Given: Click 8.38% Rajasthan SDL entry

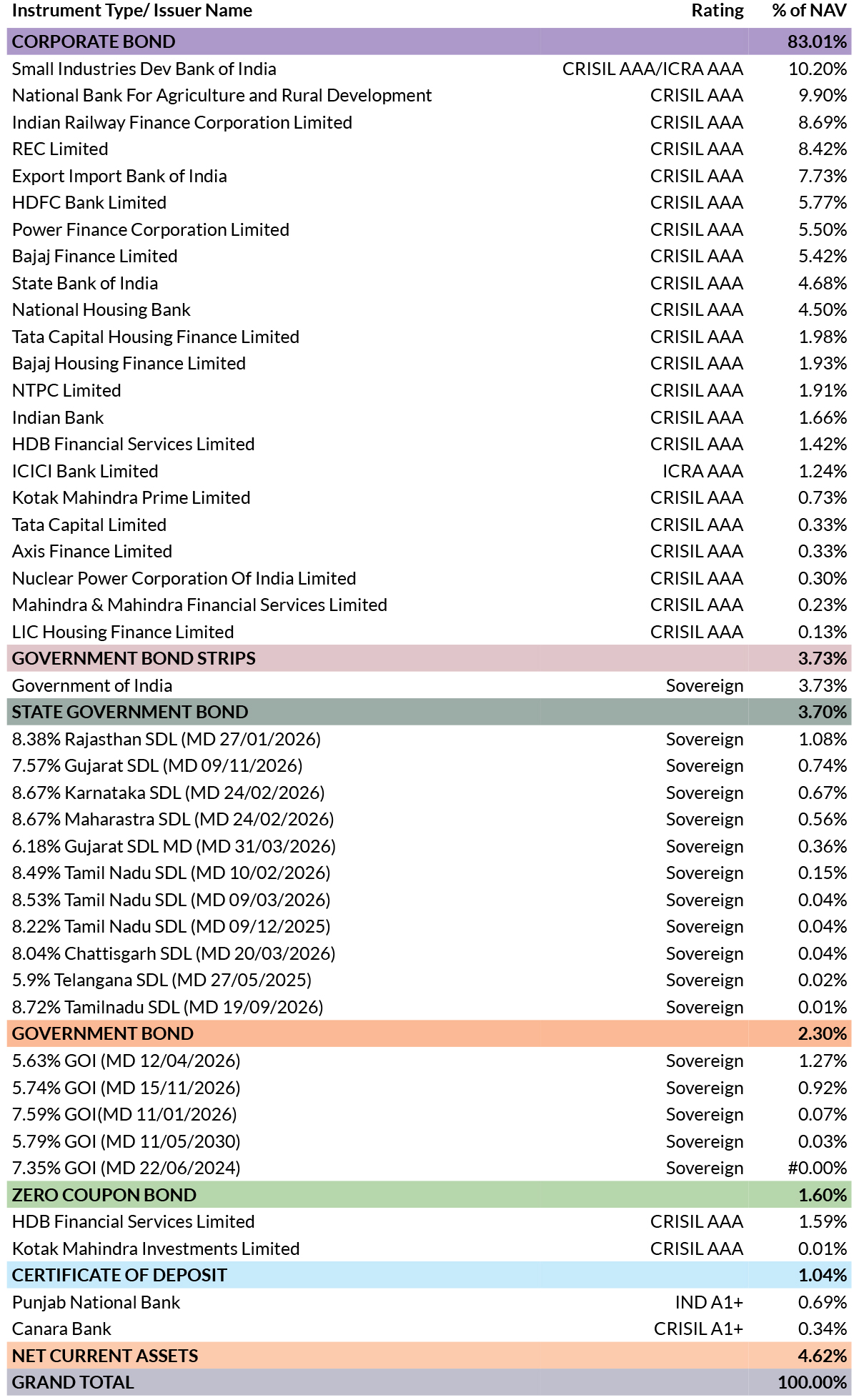Looking at the screenshot, I should click(167, 739).
